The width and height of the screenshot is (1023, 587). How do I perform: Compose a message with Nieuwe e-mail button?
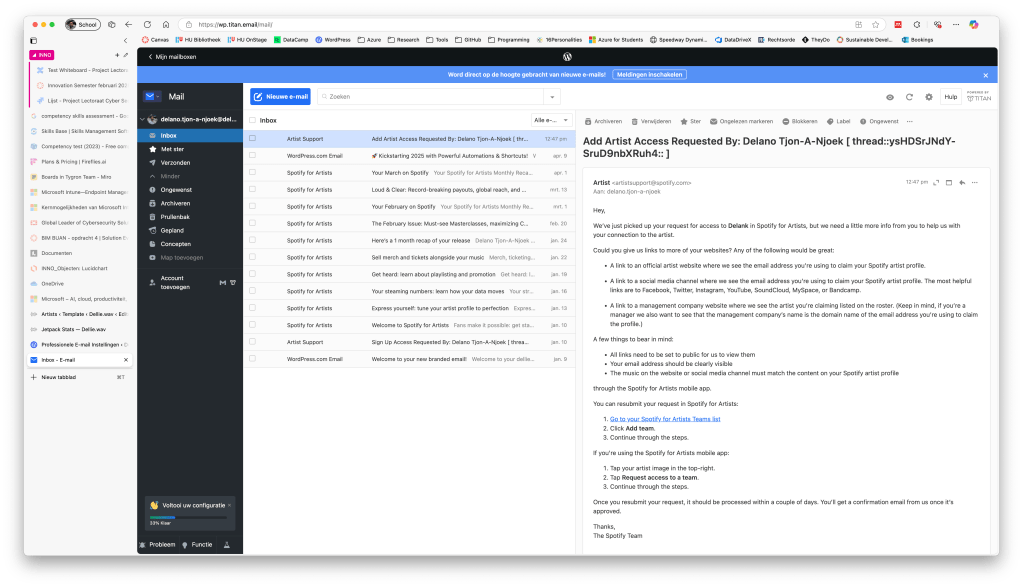pos(280,96)
